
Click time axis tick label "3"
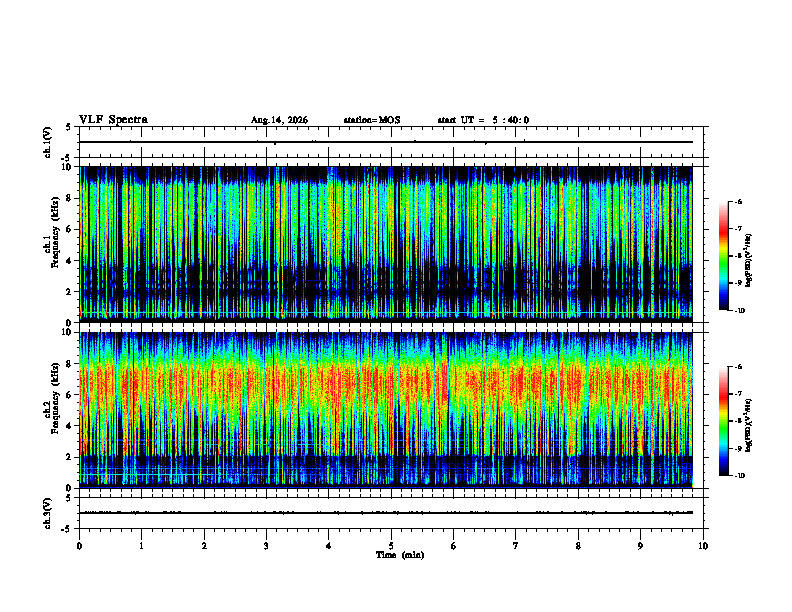tap(266, 546)
